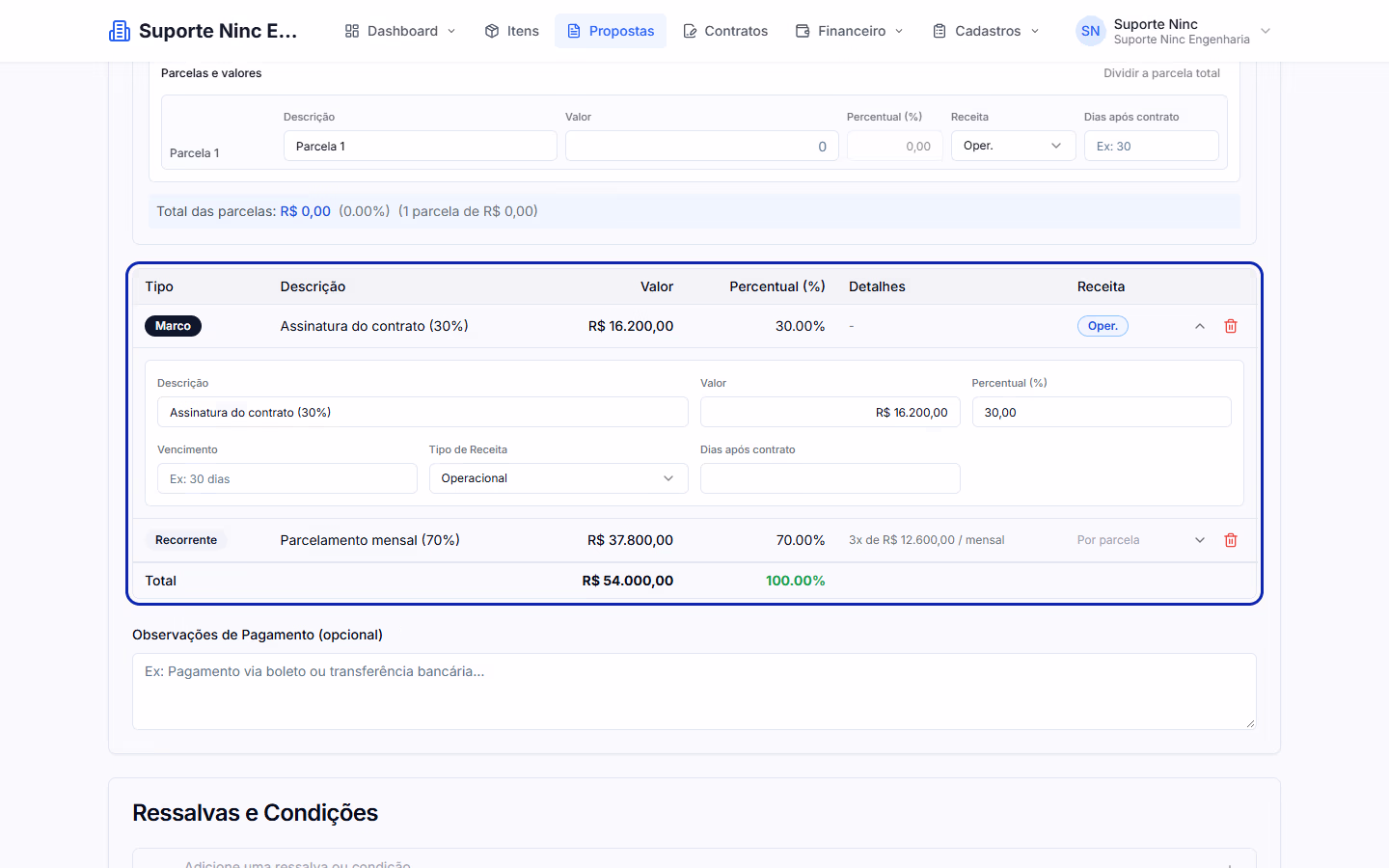Click the Suporte Ninc building logo icon

tap(120, 31)
